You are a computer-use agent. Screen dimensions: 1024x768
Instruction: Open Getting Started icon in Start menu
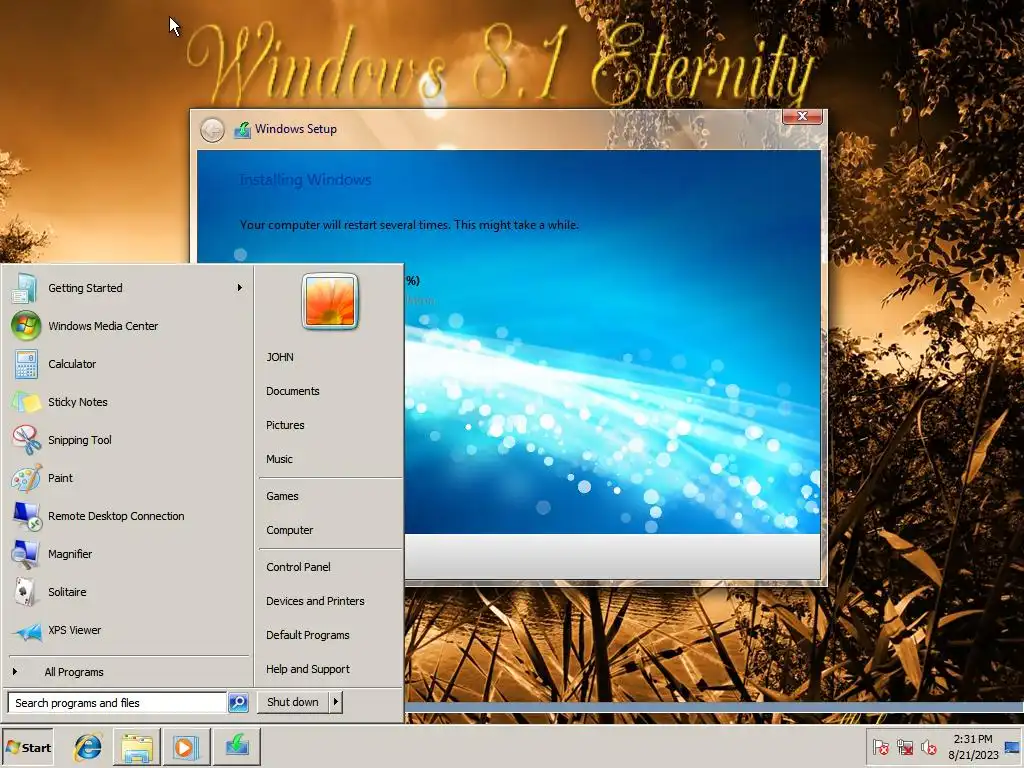25,288
